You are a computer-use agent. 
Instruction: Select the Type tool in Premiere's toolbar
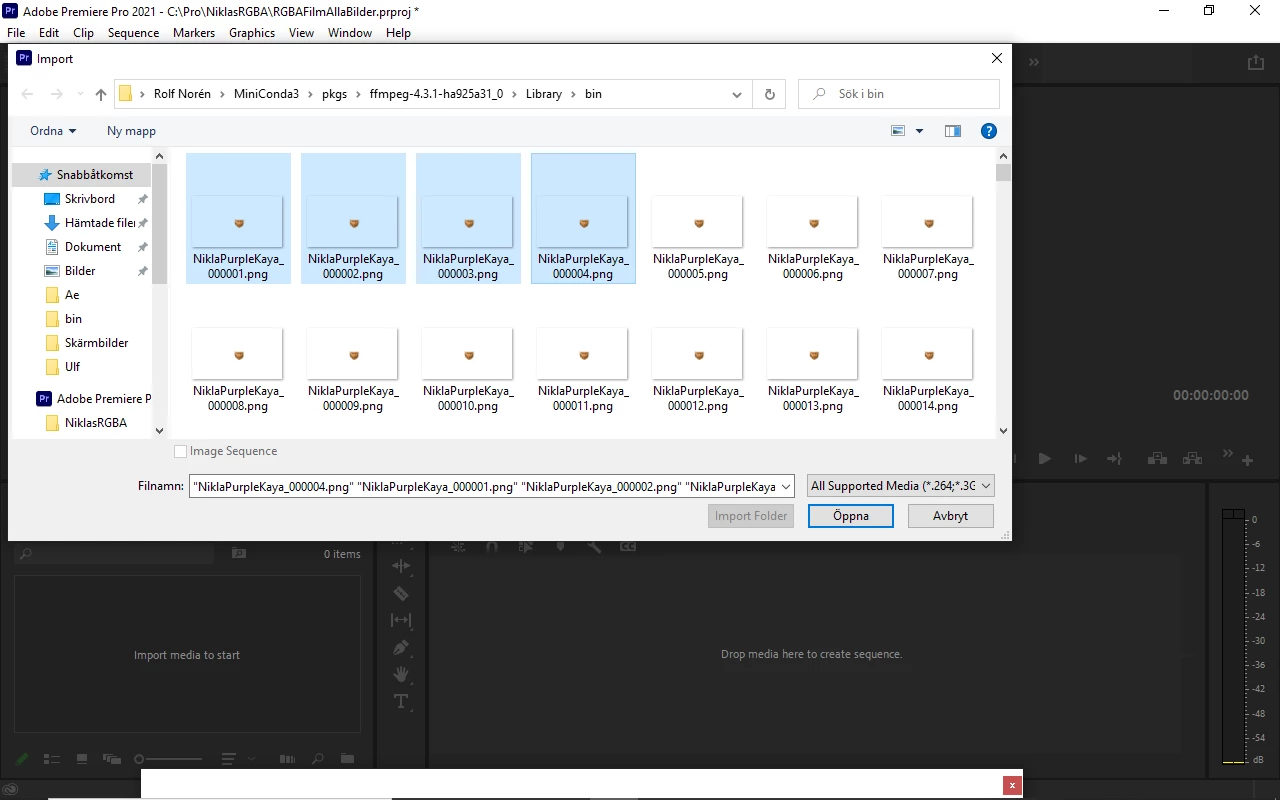tap(400, 701)
